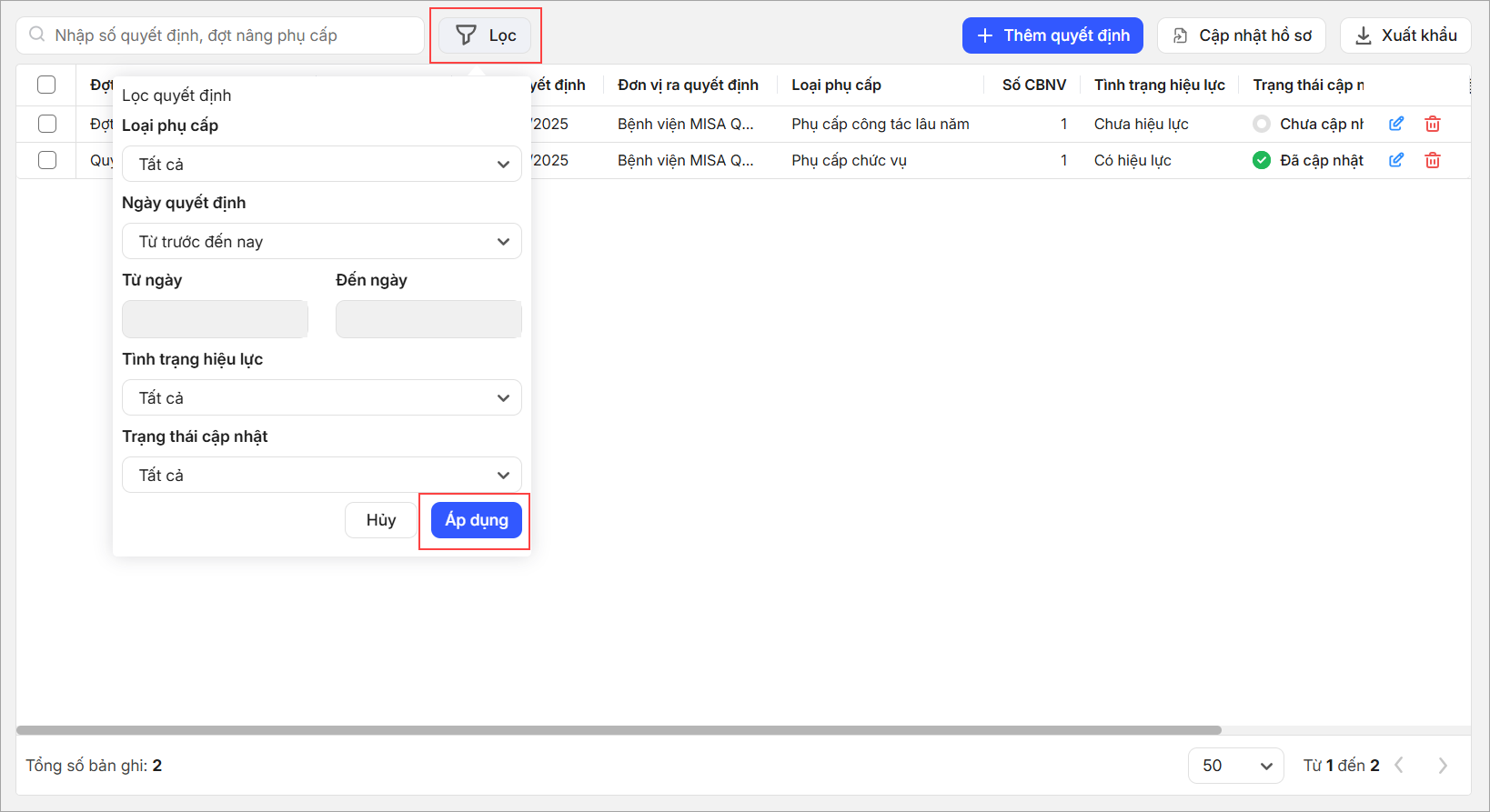Edit the Phụ cấp chức vụ row
Image resolution: width=1490 pixels, height=812 pixels.
pyautogui.click(x=1396, y=160)
